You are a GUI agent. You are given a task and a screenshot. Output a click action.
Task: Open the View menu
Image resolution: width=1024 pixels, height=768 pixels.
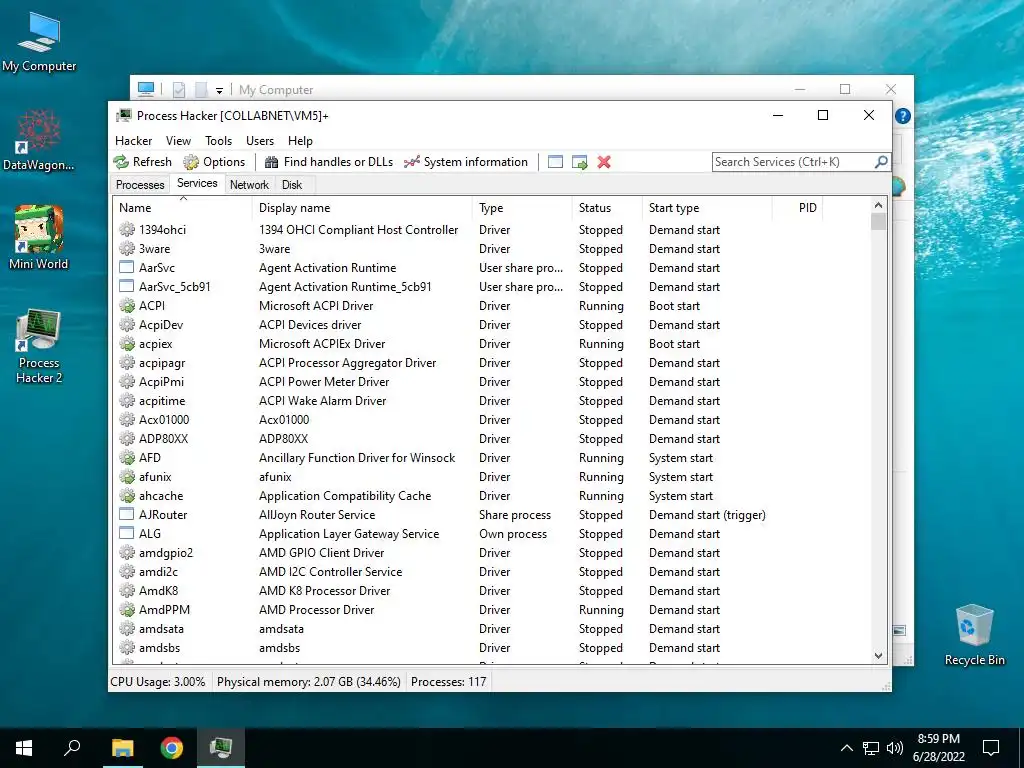[178, 140]
